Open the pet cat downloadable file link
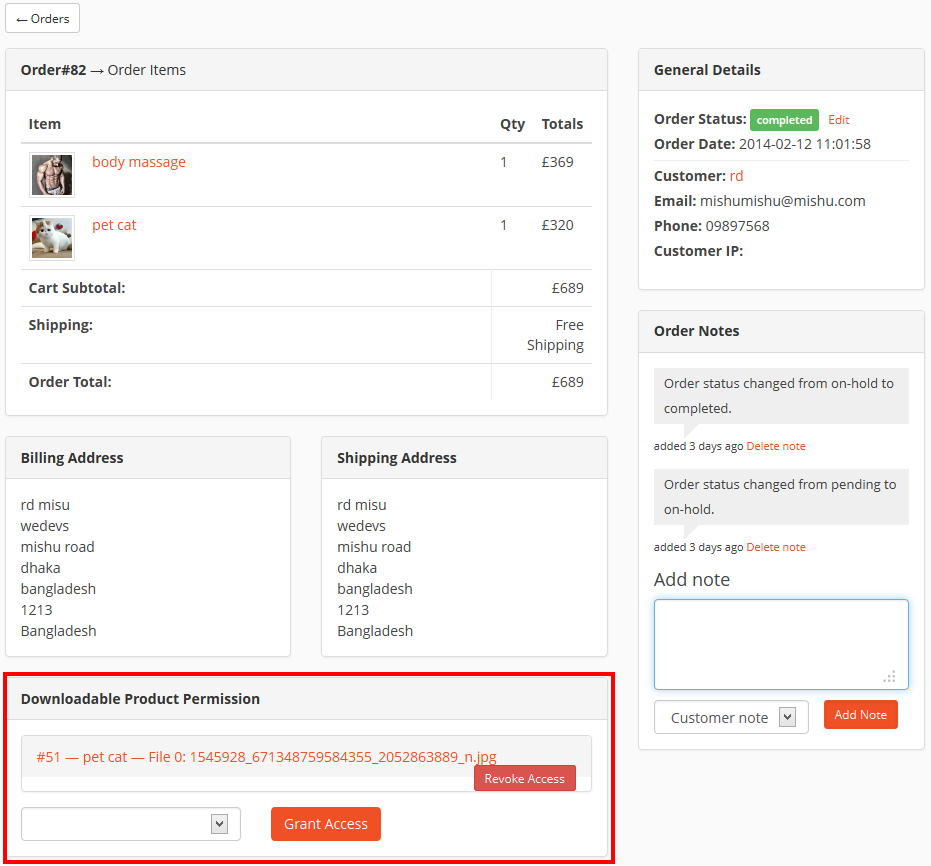The height and width of the screenshot is (866, 931). (266, 757)
